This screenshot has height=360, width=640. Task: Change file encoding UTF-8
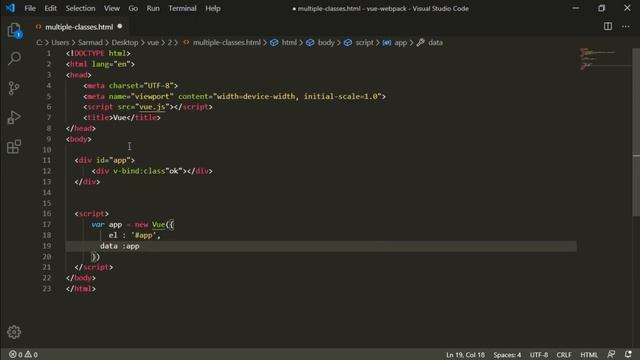click(539, 355)
